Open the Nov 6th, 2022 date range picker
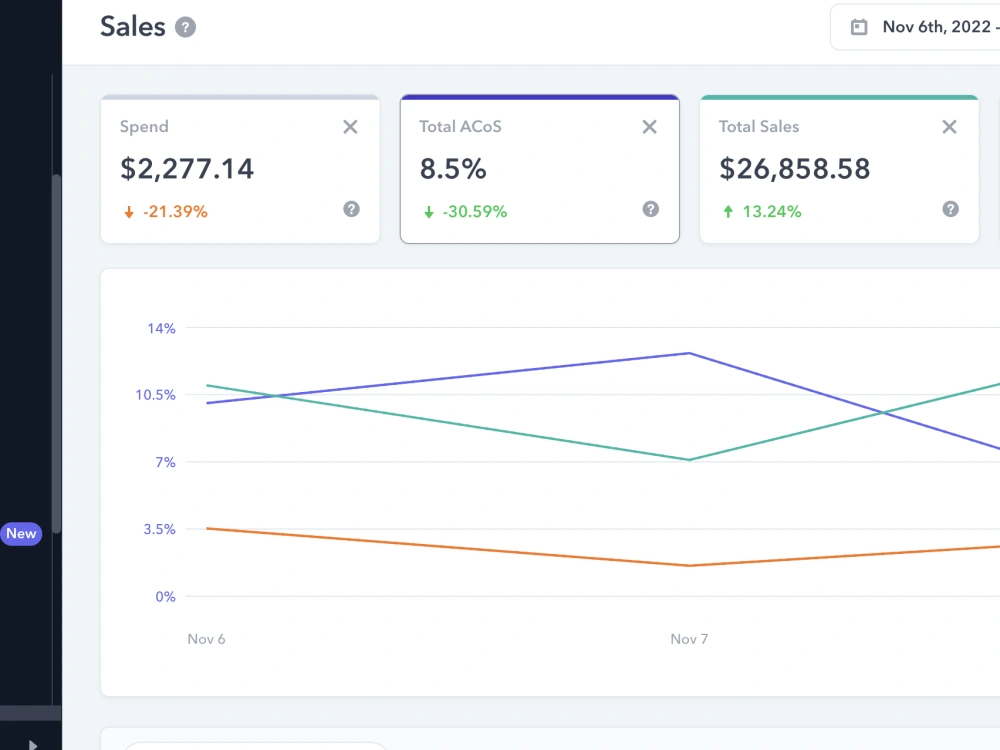The height and width of the screenshot is (750, 1000). 916,27
